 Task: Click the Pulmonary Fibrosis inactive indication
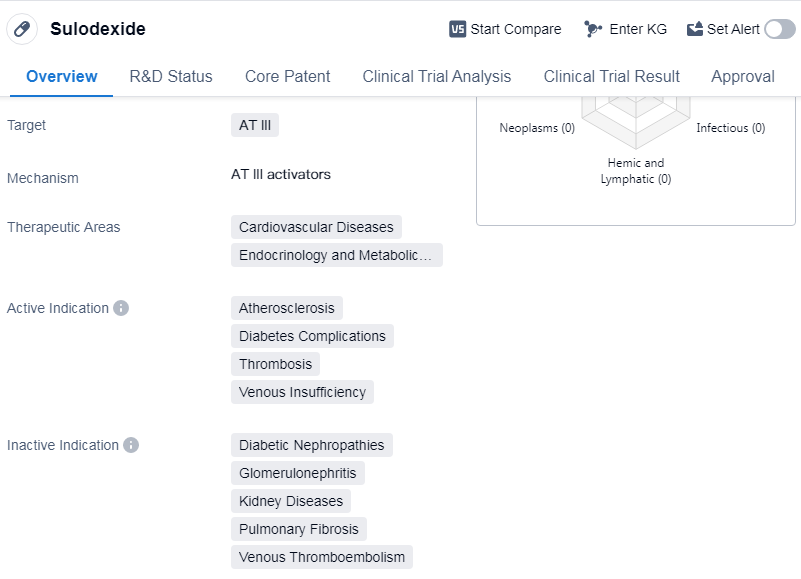coord(299,529)
